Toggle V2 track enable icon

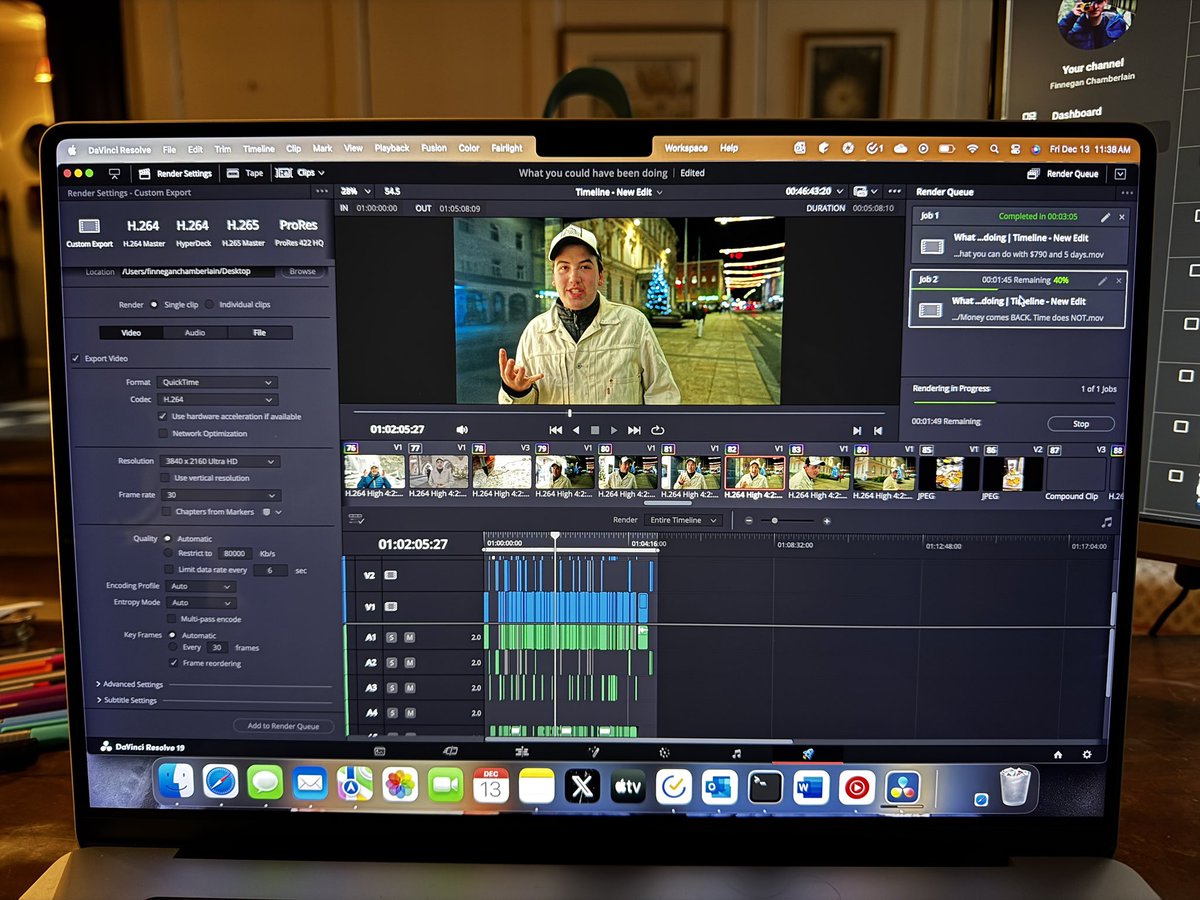tap(391, 575)
